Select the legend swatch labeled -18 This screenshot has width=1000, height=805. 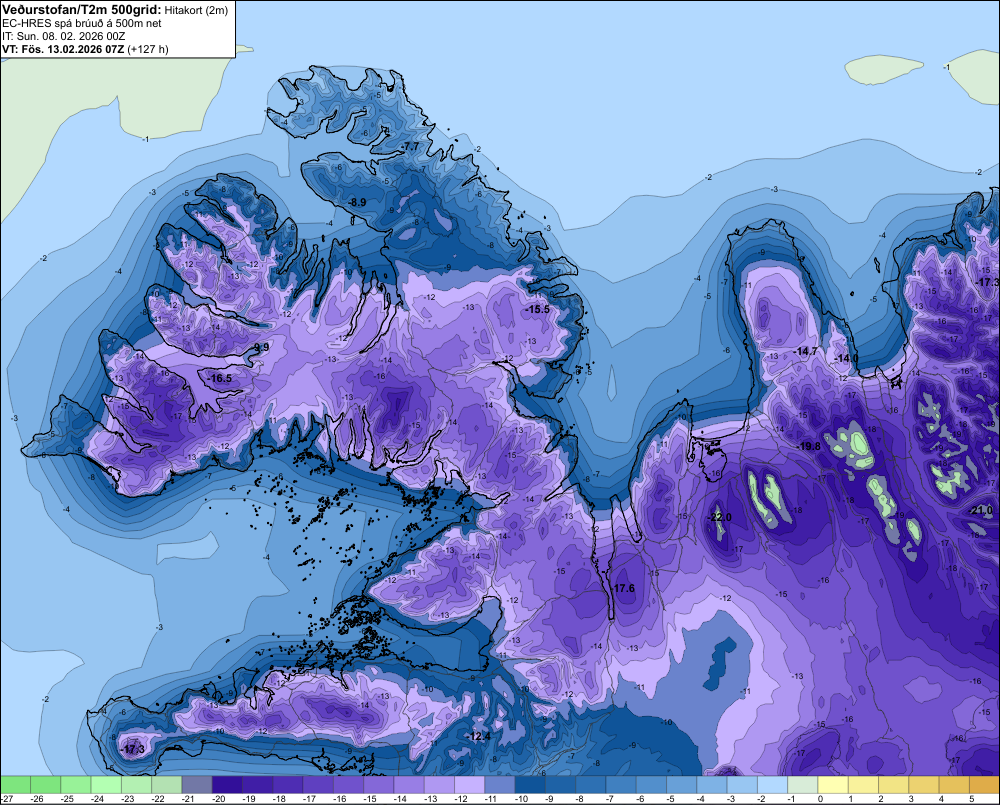(288, 784)
